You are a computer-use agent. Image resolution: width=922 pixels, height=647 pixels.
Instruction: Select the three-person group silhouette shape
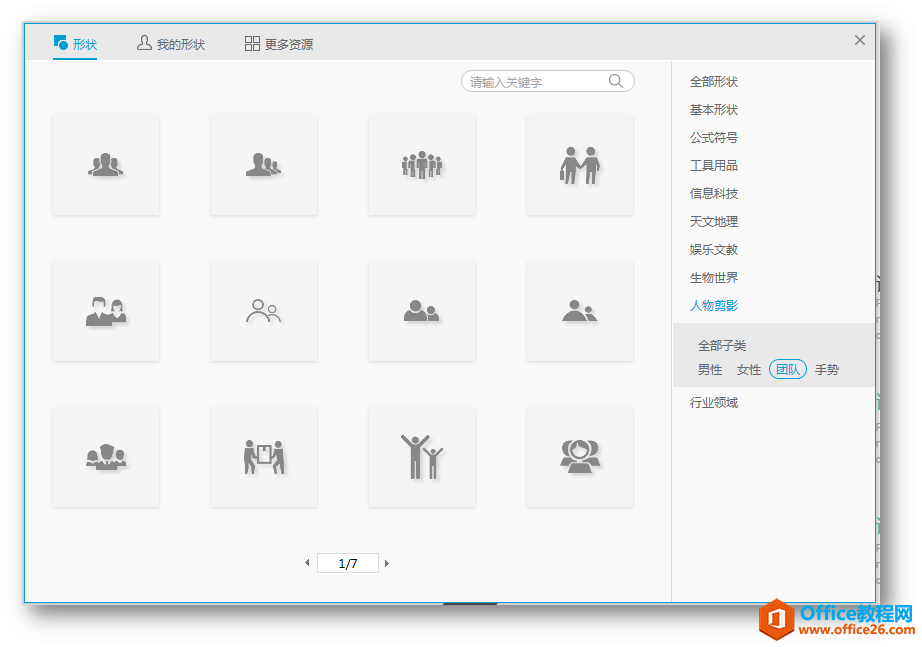tap(106, 163)
